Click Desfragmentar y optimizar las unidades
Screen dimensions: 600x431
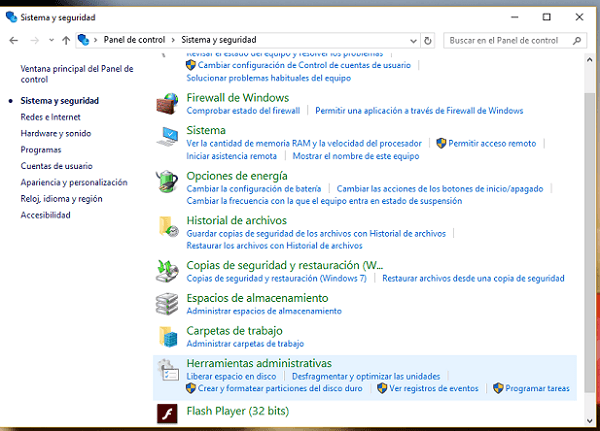click(x=366, y=376)
